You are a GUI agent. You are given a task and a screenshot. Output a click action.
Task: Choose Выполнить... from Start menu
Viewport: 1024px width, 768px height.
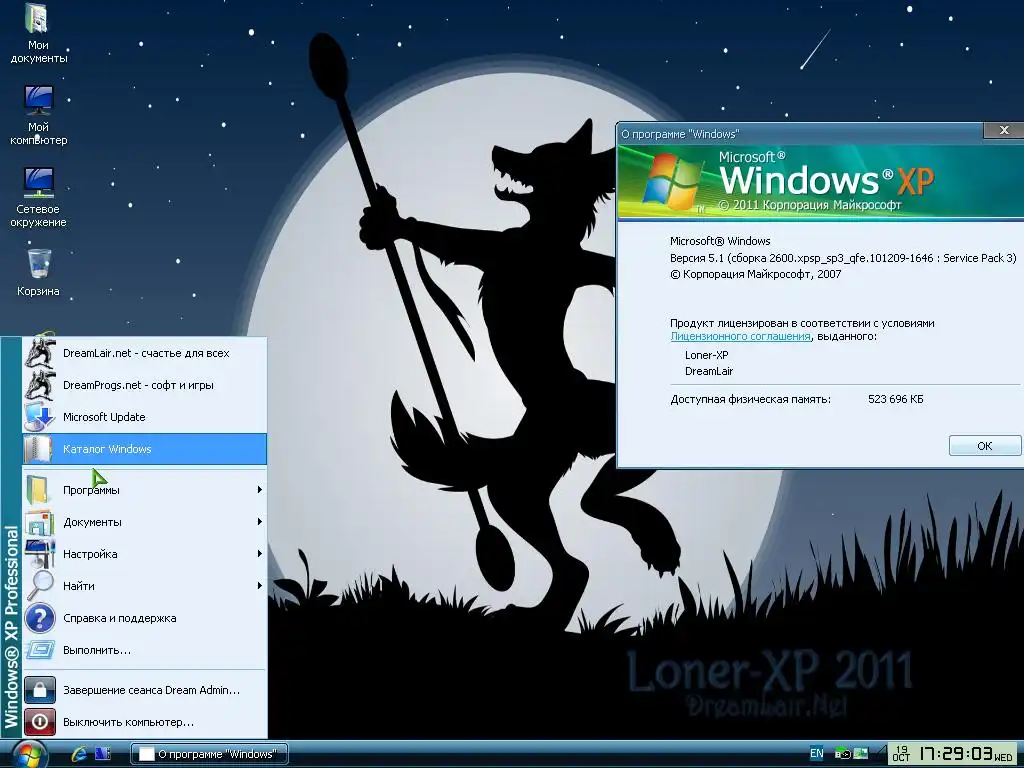[x=144, y=650]
